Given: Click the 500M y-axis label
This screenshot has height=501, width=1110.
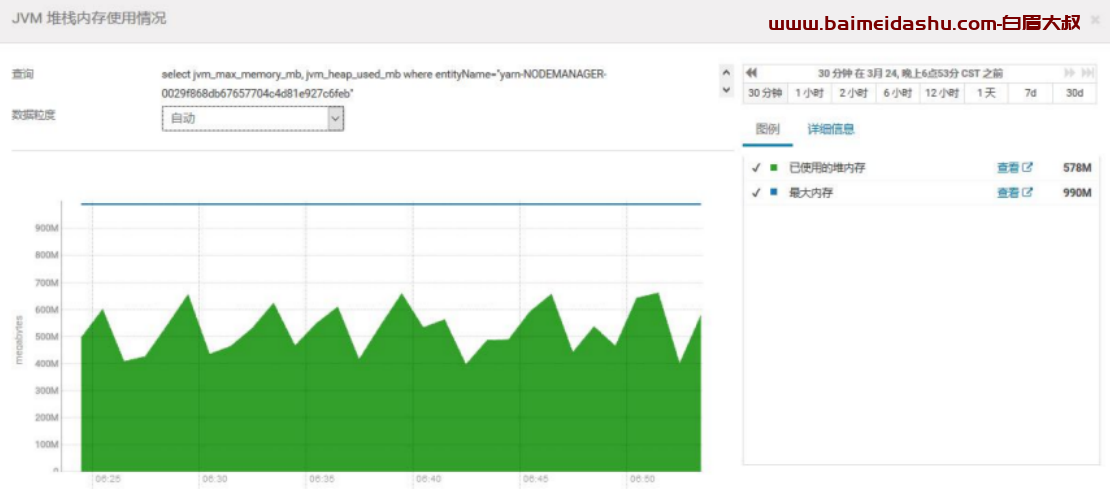Looking at the screenshot, I should click(45, 337).
